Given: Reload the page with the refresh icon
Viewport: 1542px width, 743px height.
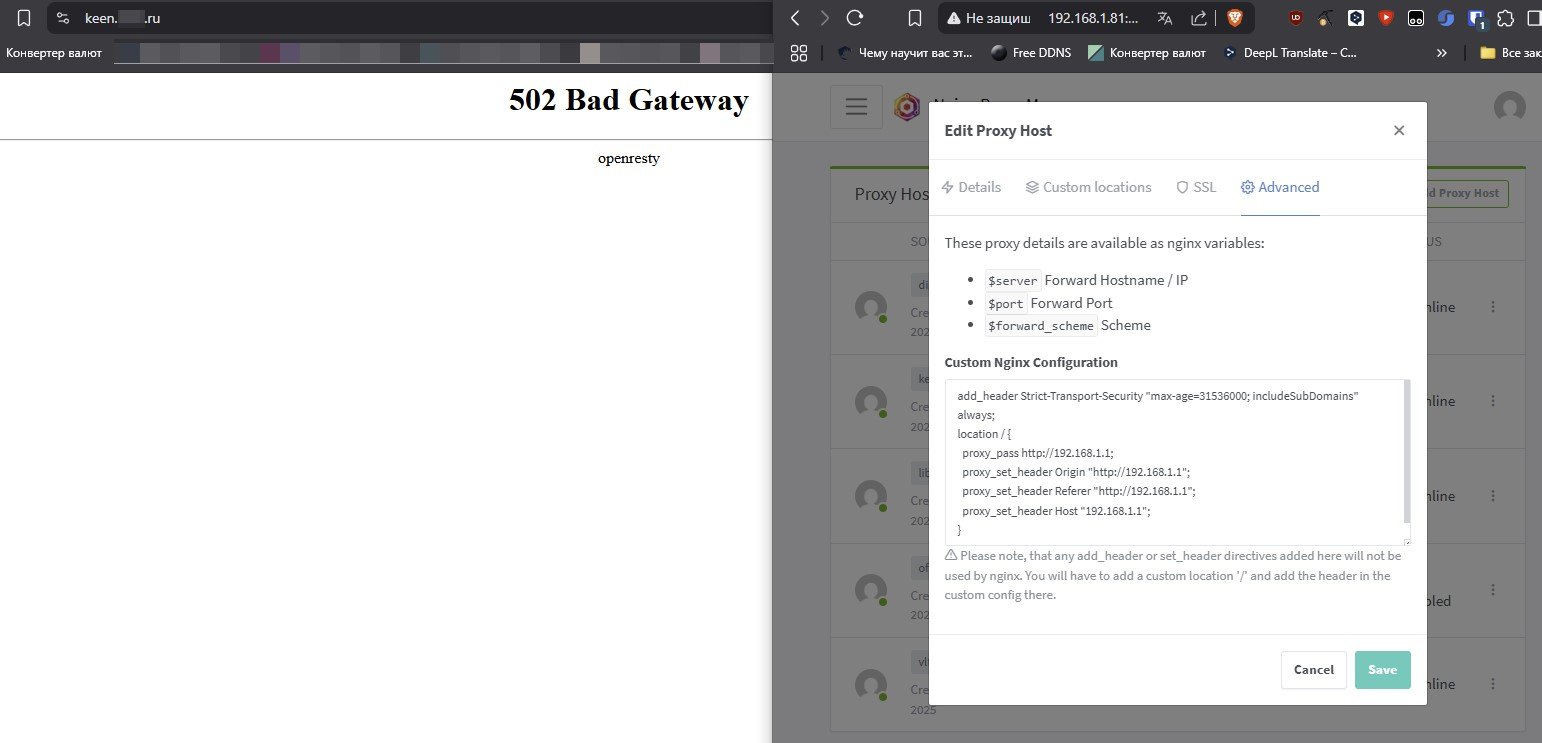Looking at the screenshot, I should coord(855,18).
